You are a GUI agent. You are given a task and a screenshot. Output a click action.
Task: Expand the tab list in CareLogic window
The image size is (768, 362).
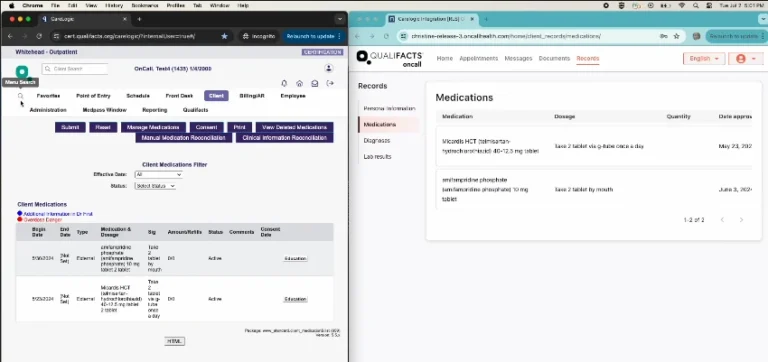click(340, 19)
